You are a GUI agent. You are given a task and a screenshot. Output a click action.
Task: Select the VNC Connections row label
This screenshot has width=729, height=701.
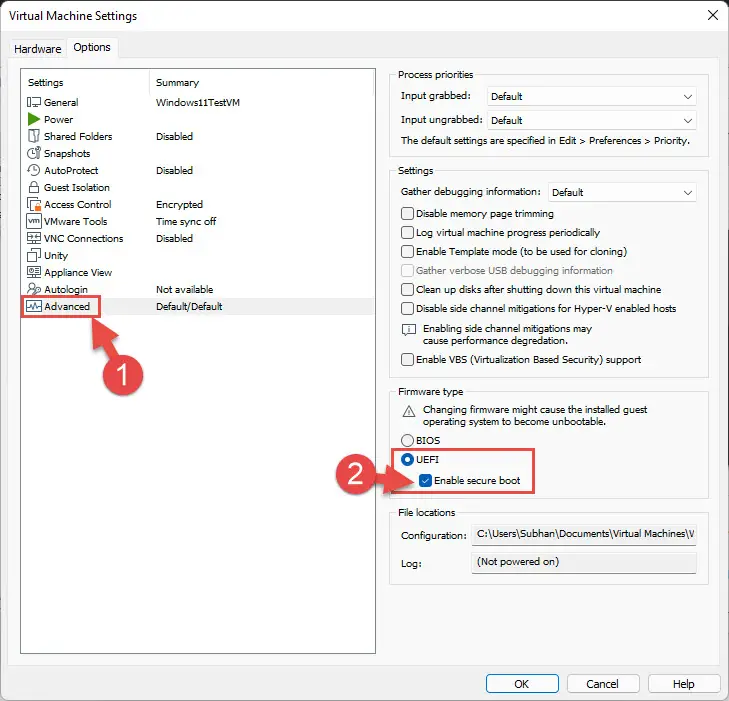click(84, 238)
